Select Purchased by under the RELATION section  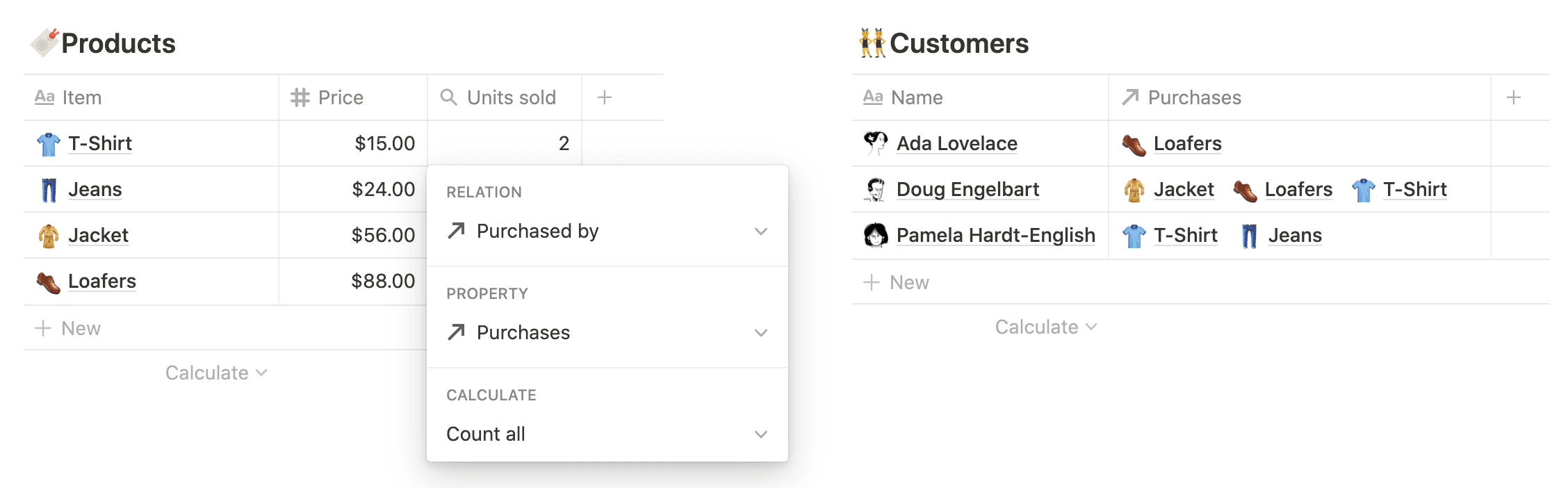537,231
